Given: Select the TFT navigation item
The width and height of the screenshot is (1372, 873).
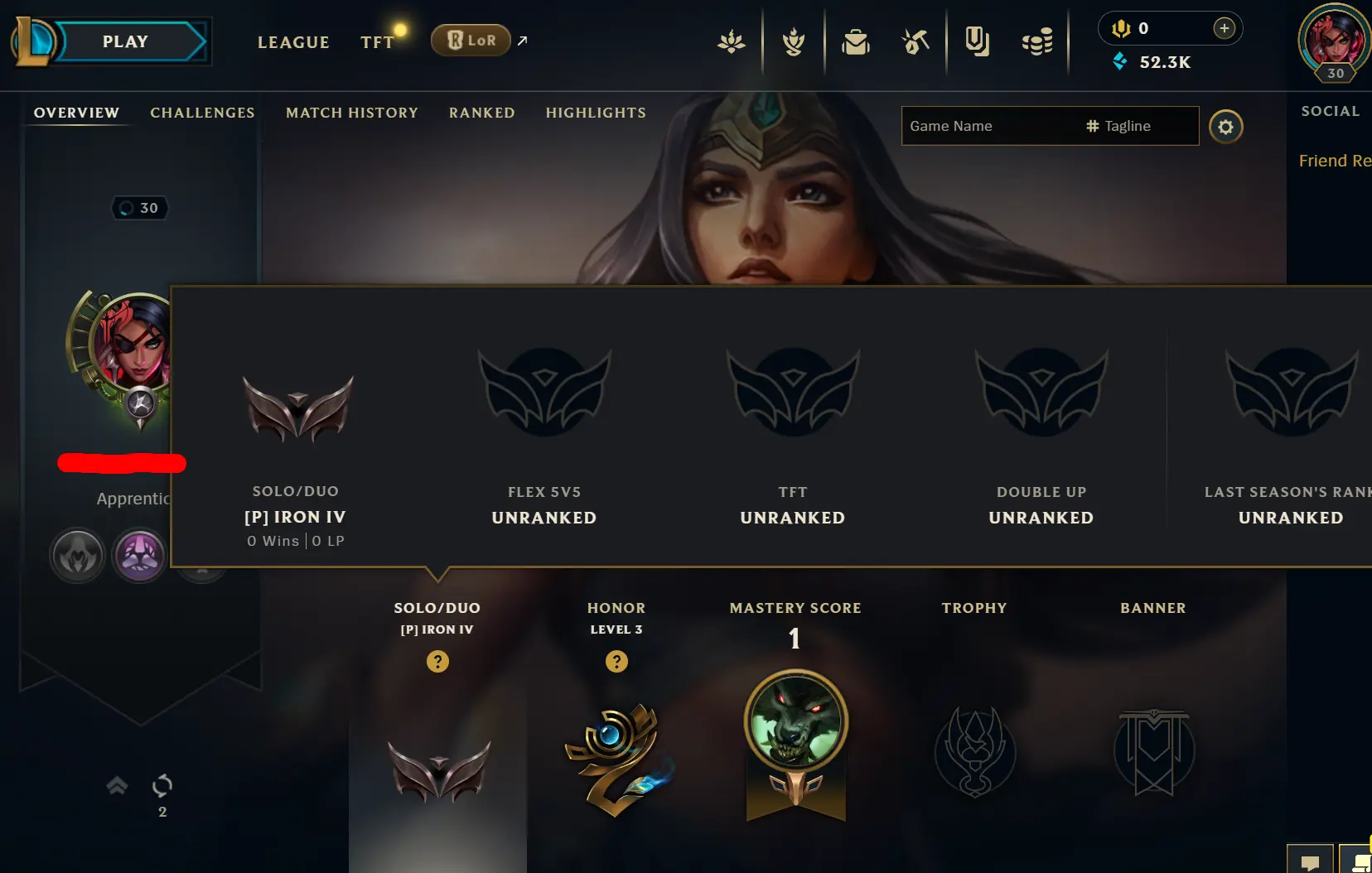Looking at the screenshot, I should pos(377,42).
